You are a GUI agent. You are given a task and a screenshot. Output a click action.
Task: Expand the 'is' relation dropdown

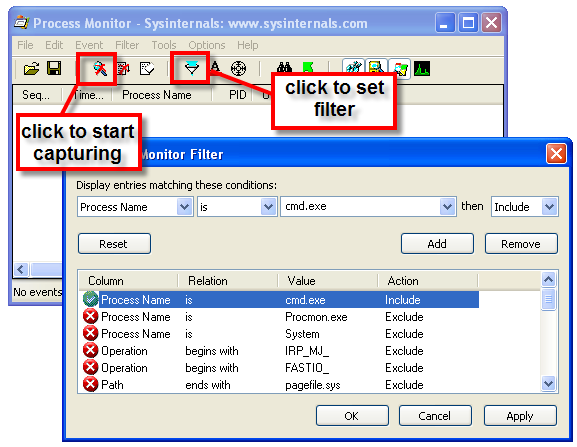tap(269, 206)
